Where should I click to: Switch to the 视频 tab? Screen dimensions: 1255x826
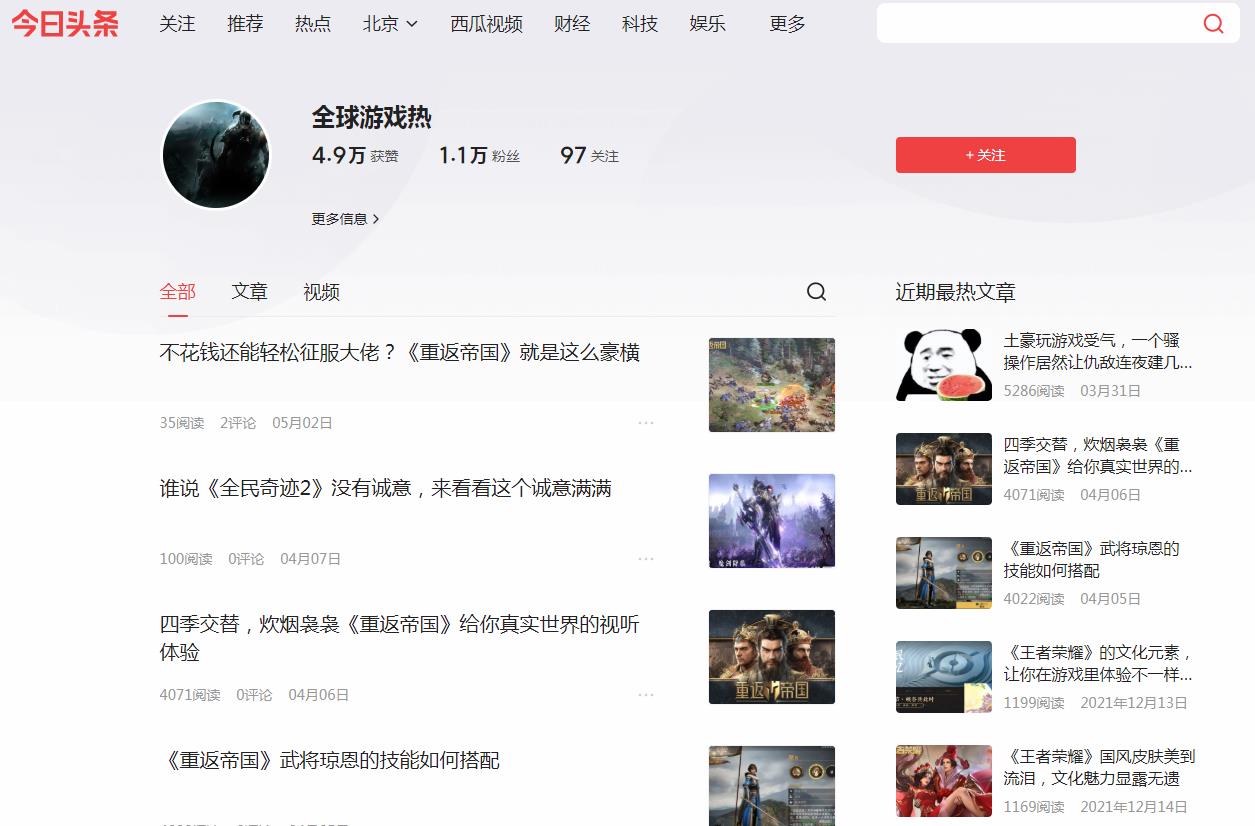click(322, 292)
